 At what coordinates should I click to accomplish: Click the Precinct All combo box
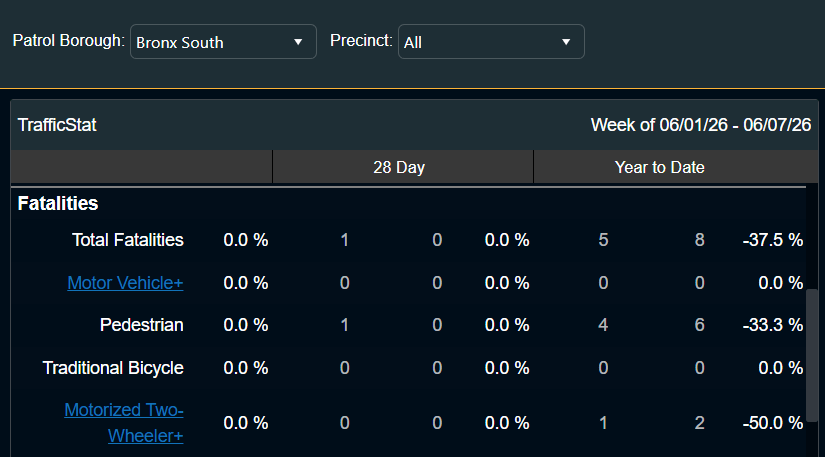coord(491,42)
